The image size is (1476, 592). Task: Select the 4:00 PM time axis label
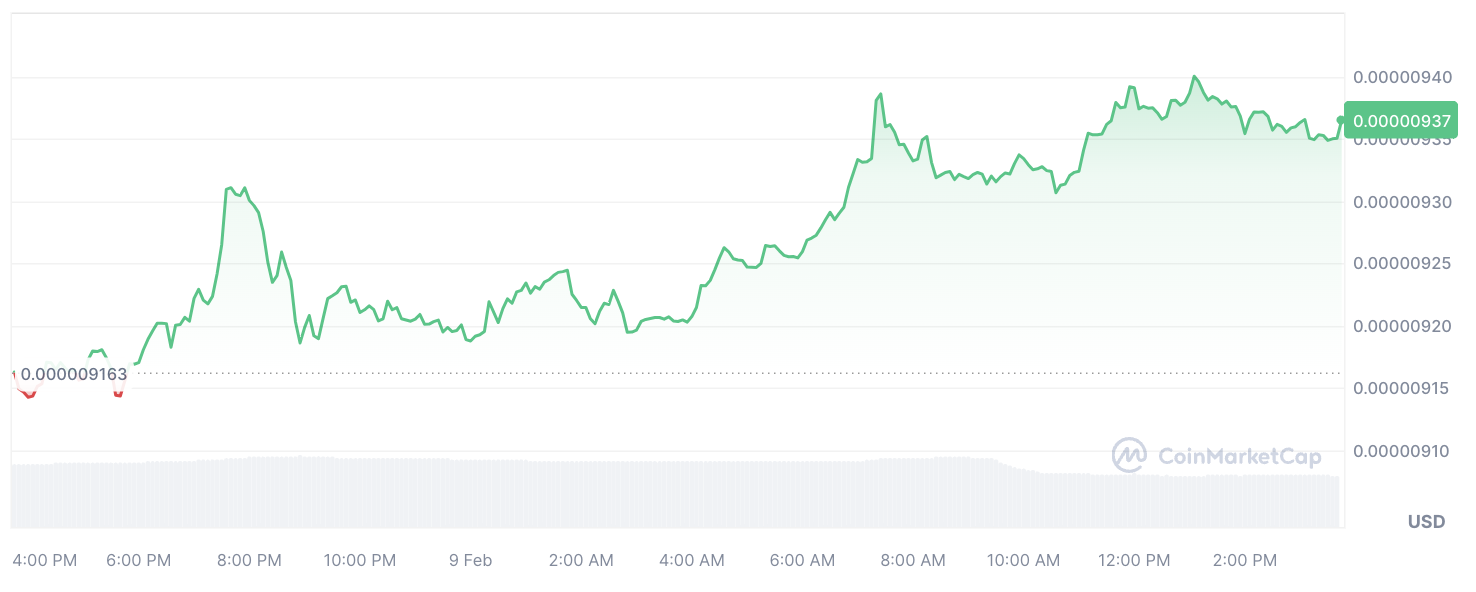pyautogui.click(x=45, y=561)
